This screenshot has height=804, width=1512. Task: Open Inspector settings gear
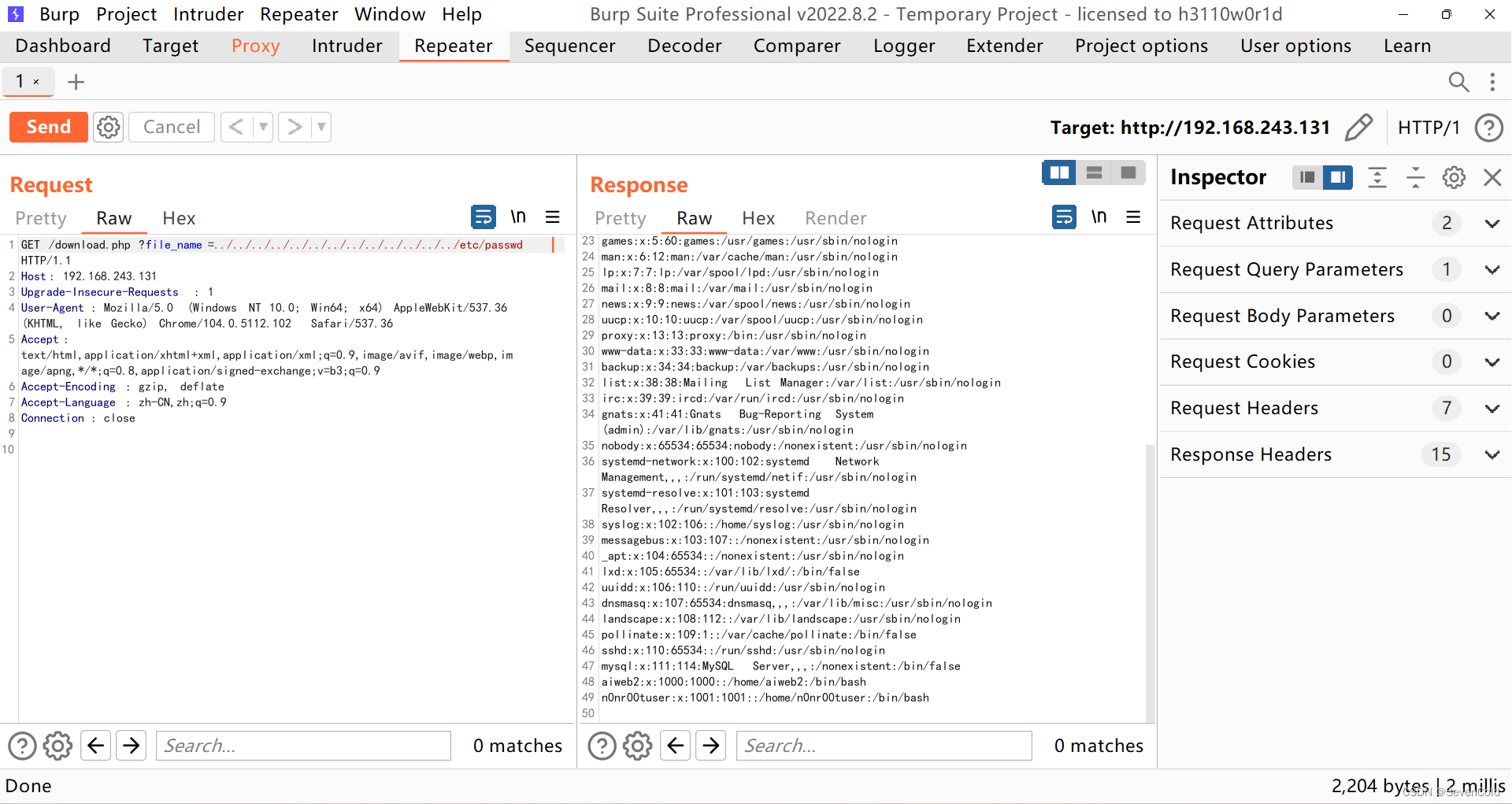pyautogui.click(x=1453, y=177)
